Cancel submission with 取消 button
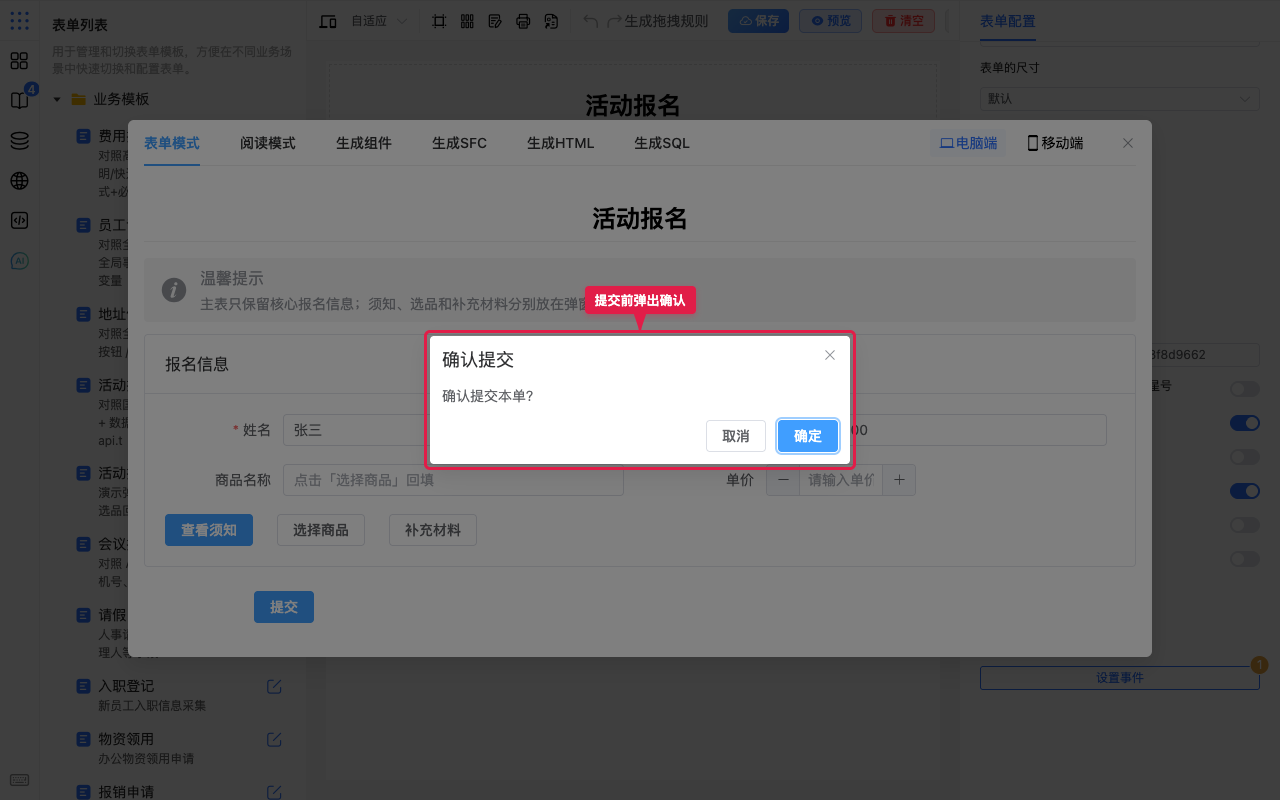This screenshot has width=1280, height=800. pos(736,436)
